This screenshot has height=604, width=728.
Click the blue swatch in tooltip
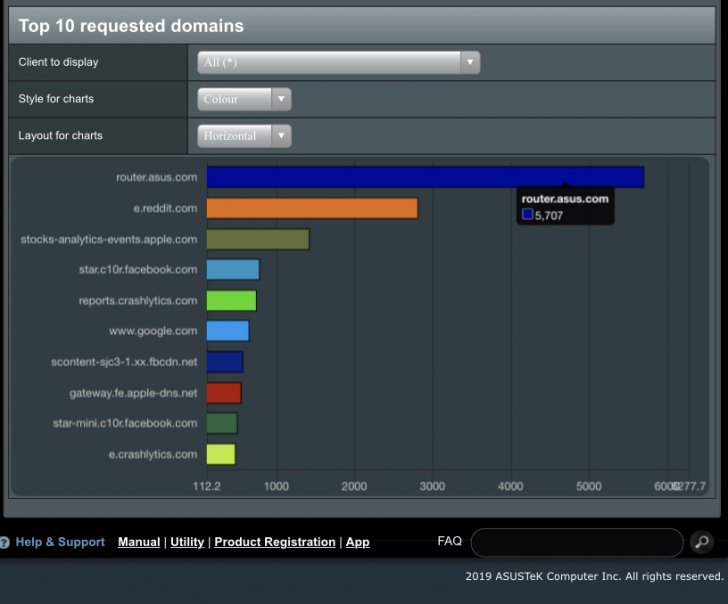tap(527, 214)
